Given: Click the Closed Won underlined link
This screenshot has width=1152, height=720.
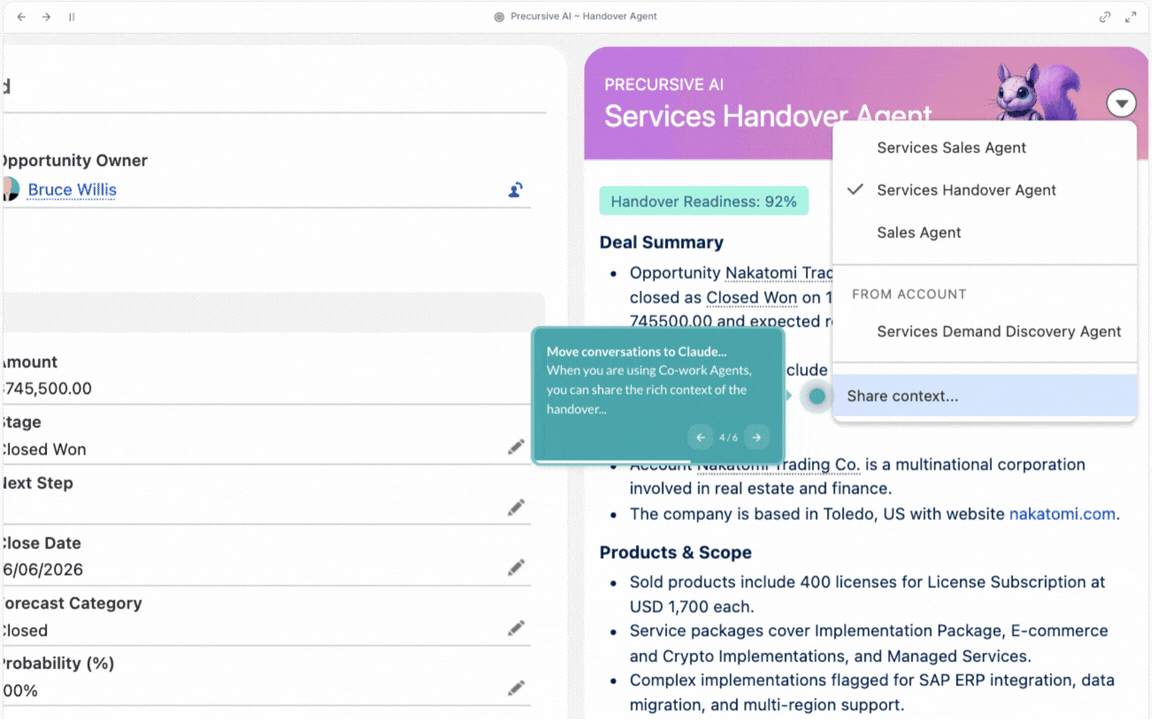Looking at the screenshot, I should (751, 298).
